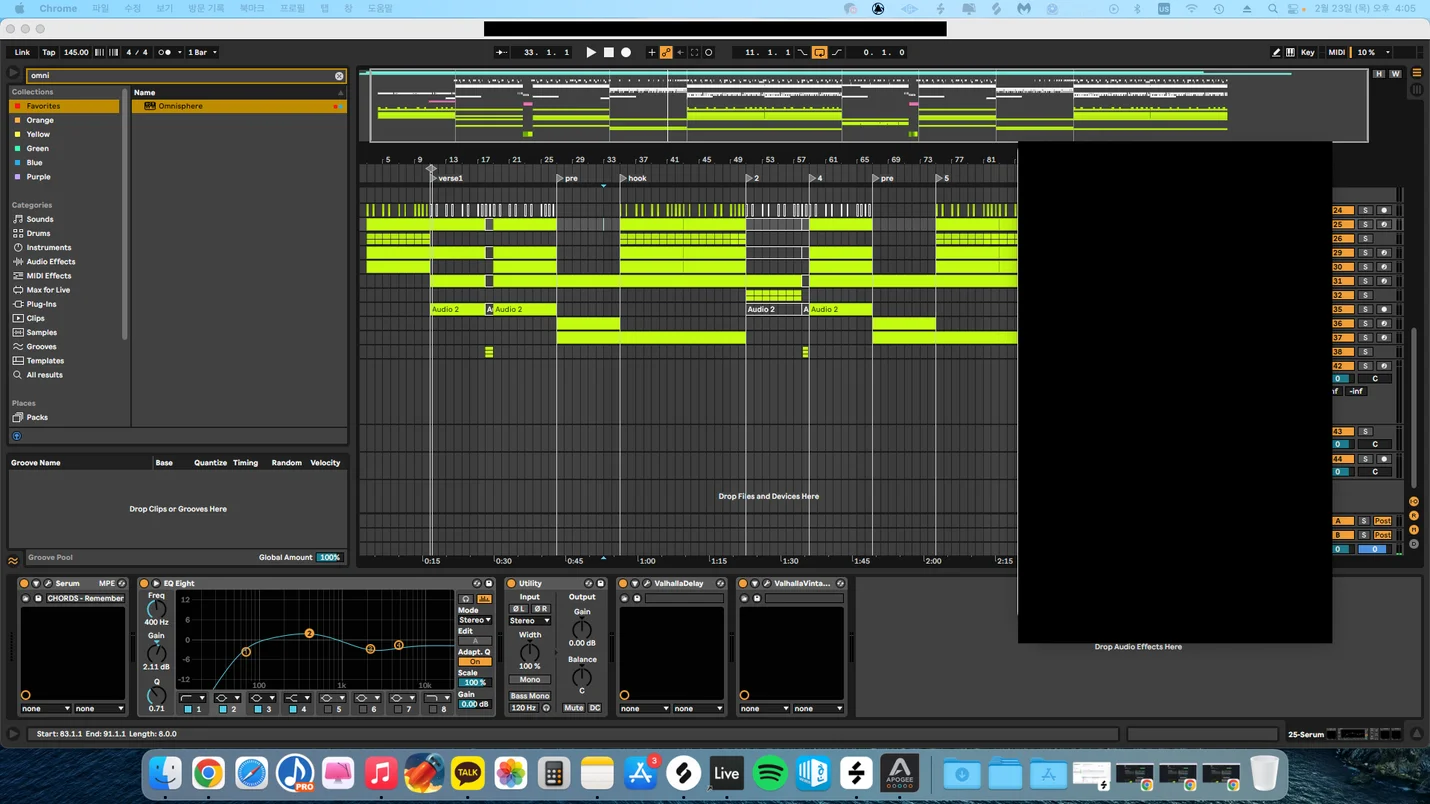Stop playback with the Stop button

608,52
